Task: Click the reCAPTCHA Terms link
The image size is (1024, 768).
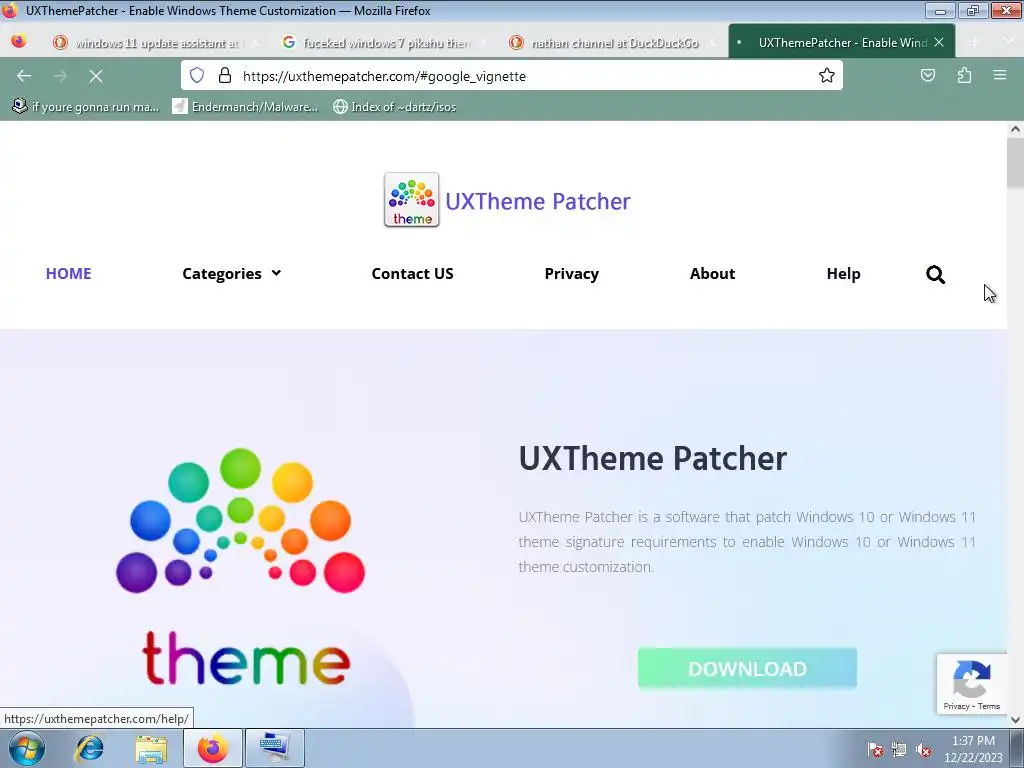Action: 989,706
